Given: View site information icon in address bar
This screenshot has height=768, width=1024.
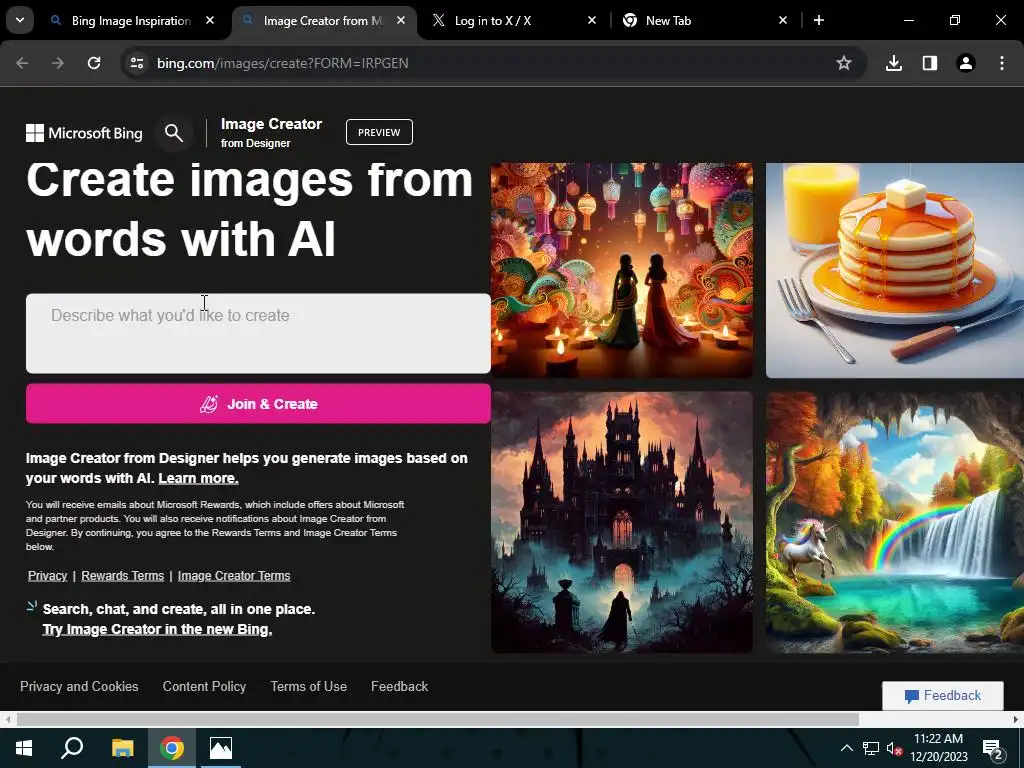Looking at the screenshot, I should coord(137,63).
